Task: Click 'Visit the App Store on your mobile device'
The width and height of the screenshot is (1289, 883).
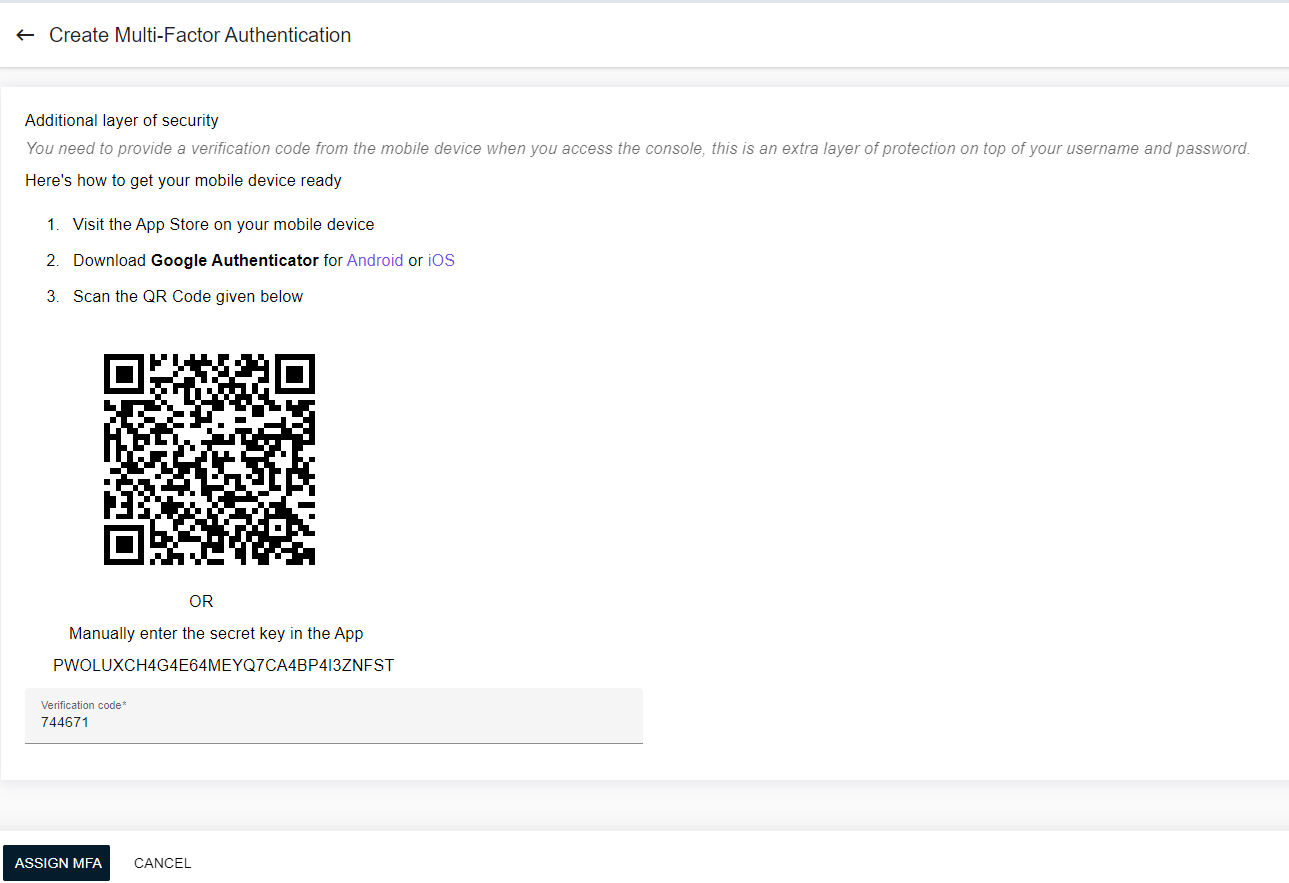Action: [x=224, y=224]
